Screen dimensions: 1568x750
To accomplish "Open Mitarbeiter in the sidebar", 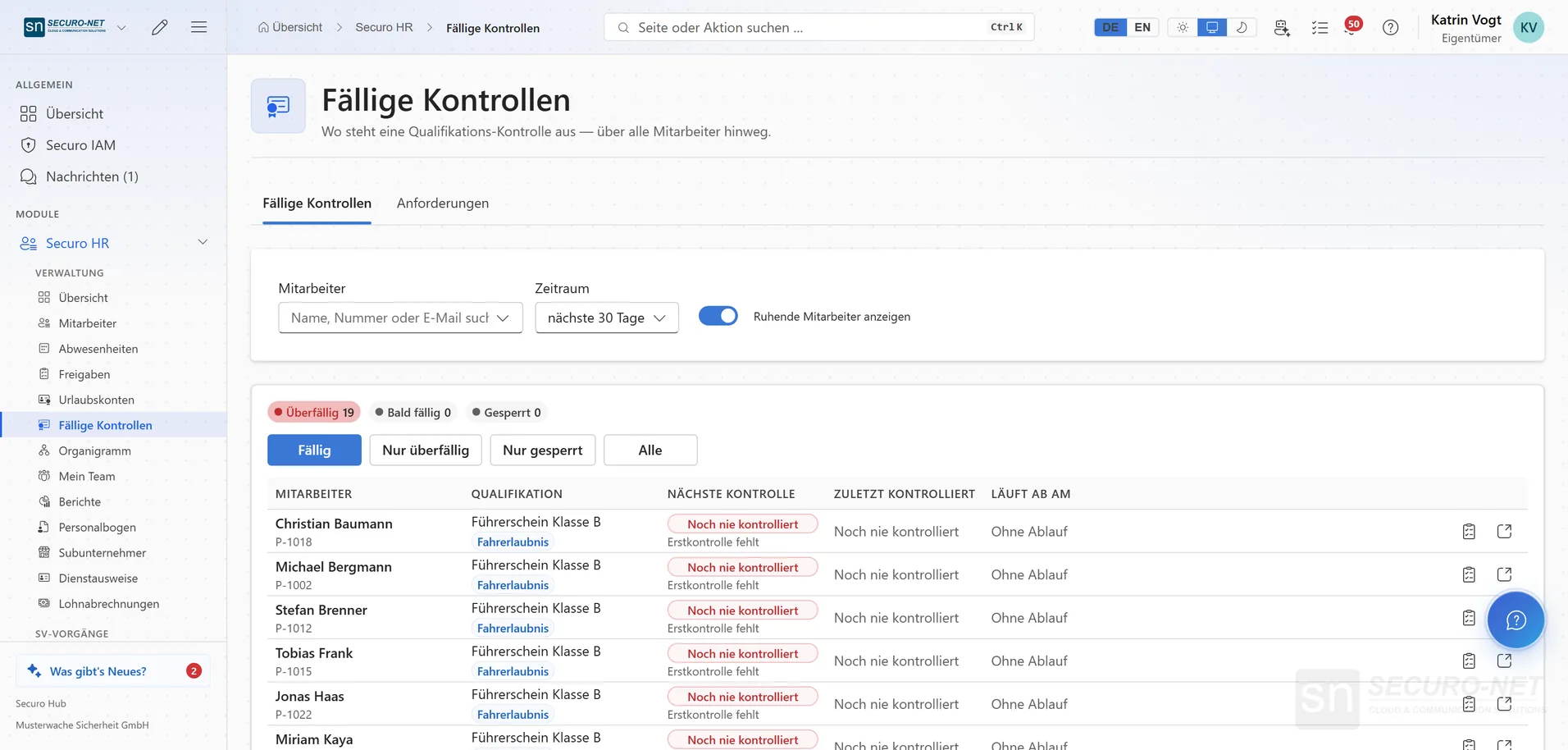I will click(x=88, y=323).
